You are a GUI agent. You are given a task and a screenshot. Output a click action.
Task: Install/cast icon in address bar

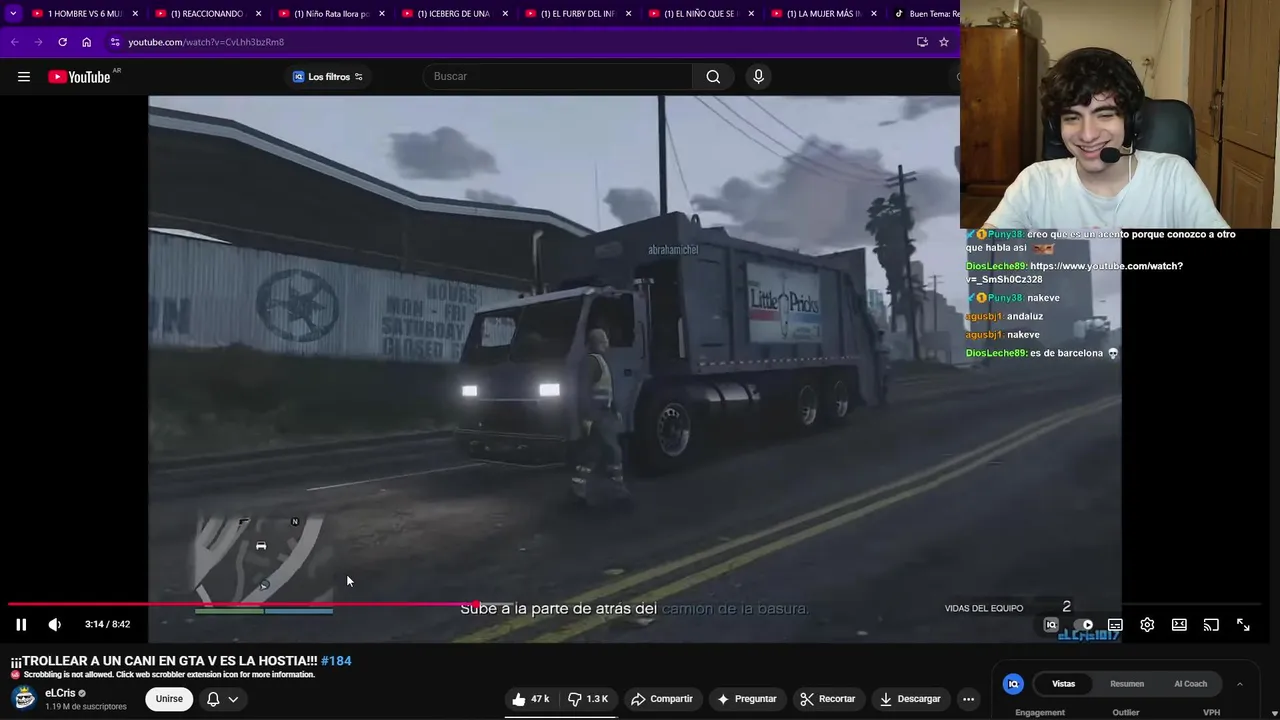tap(922, 42)
